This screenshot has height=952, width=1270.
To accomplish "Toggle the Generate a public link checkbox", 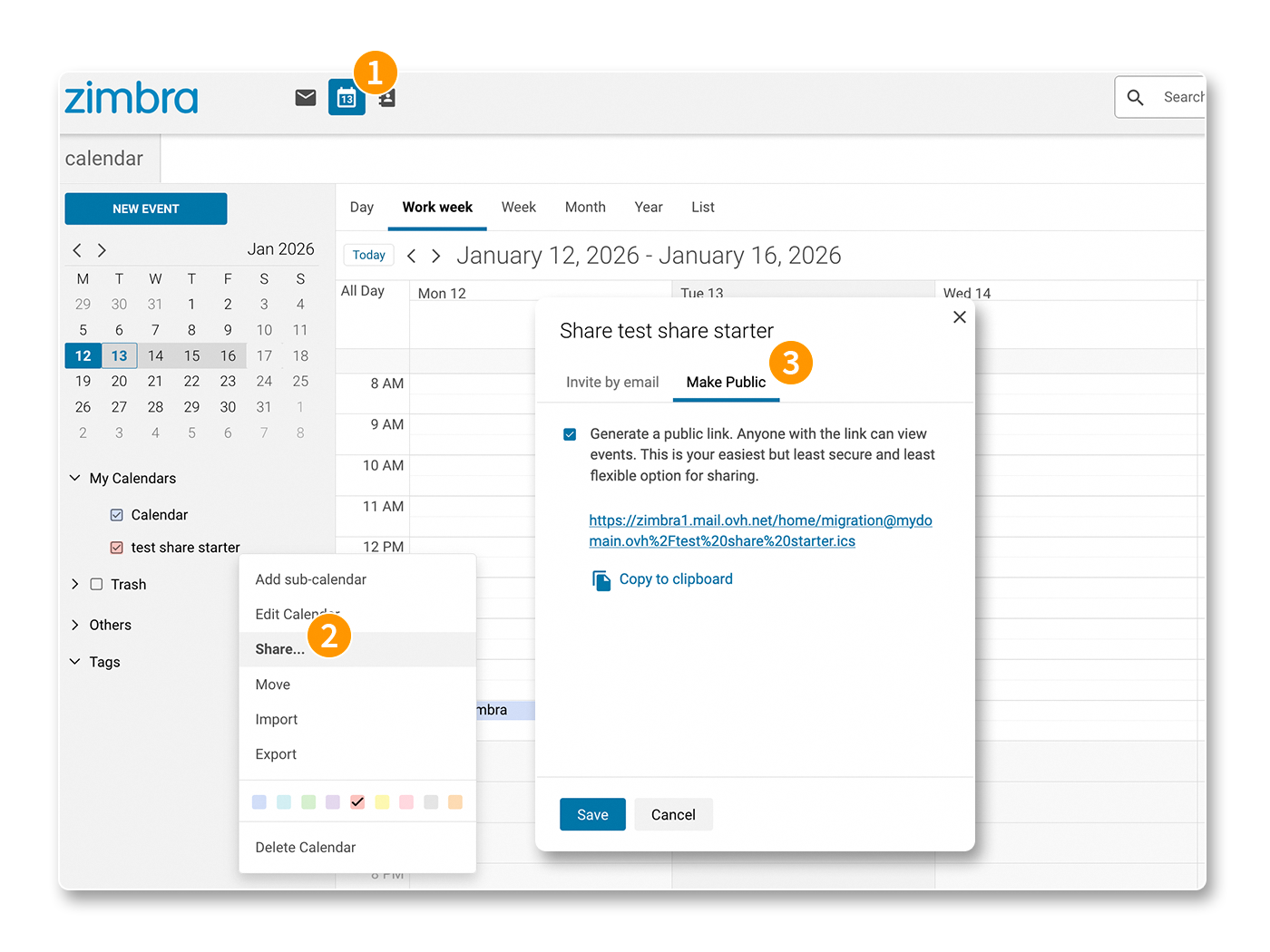I will coord(570,434).
